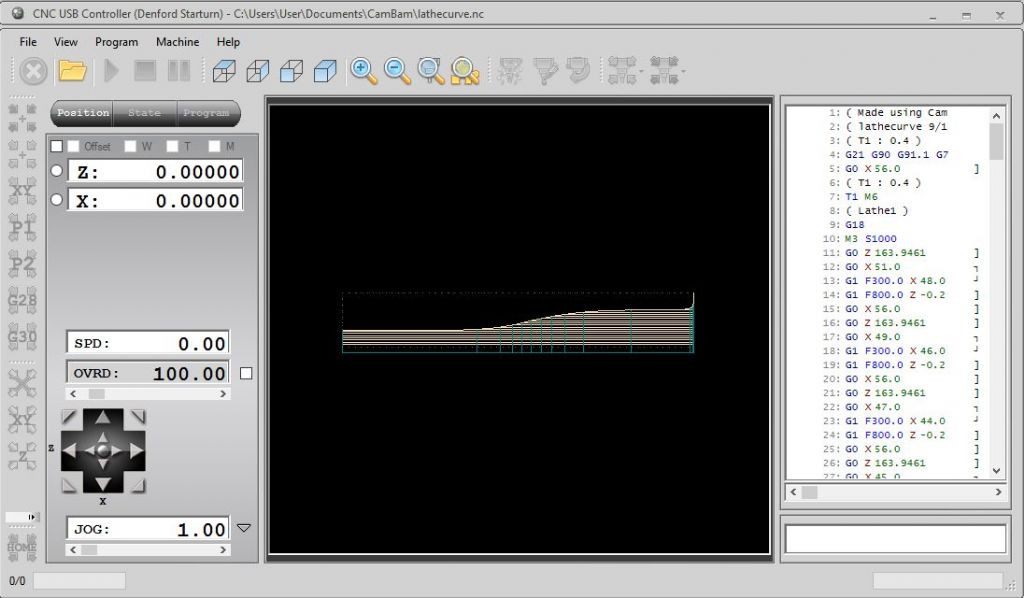Click the first greyed spindle icon in toolbar
The height and width of the screenshot is (598, 1024).
510,71
